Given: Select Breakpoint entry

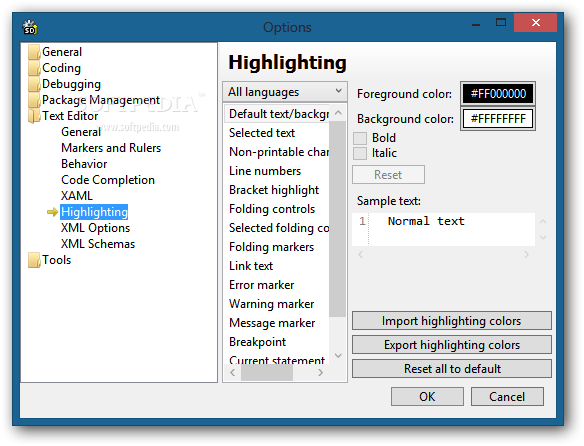Looking at the screenshot, I should point(277,342).
